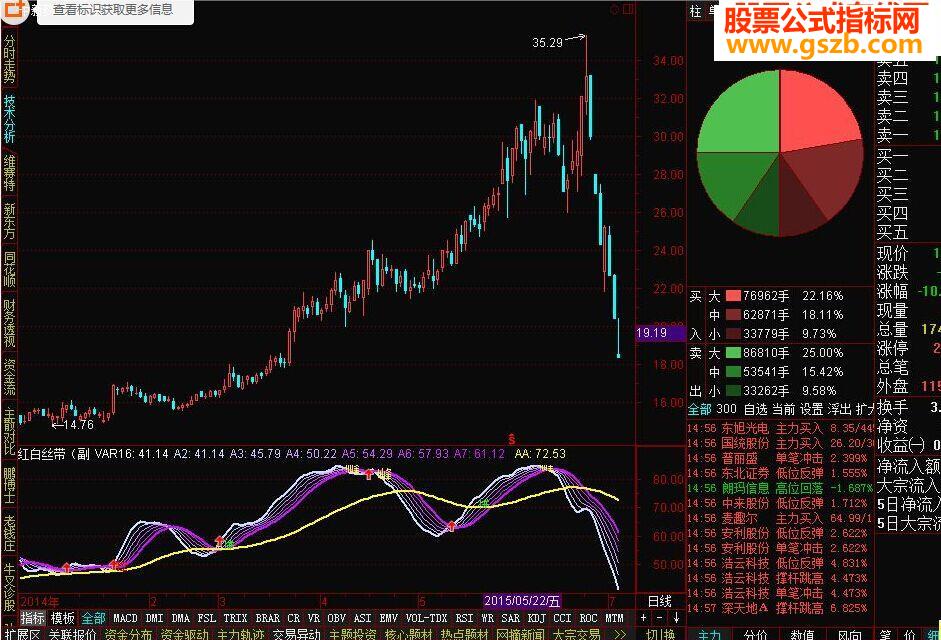Open the 主题投资 bottom tab
This screenshot has width=941, height=640.
352,634
